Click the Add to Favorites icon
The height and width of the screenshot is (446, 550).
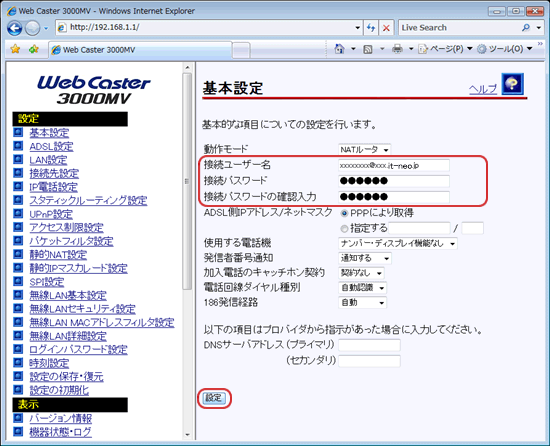(x=34, y=49)
